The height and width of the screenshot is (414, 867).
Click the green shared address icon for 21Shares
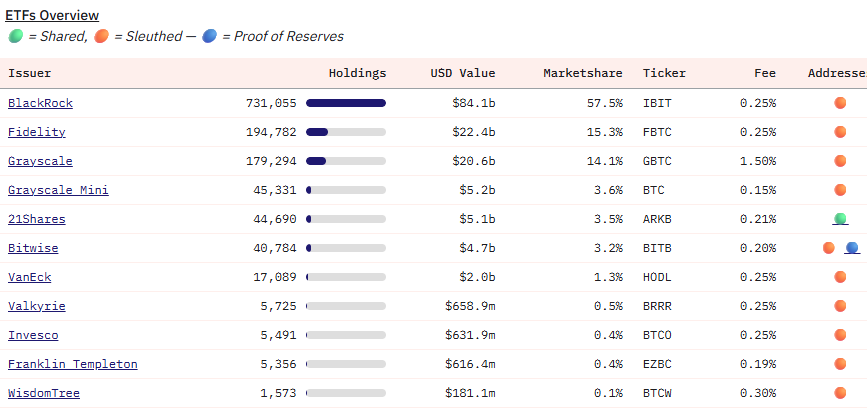pyautogui.click(x=840, y=219)
